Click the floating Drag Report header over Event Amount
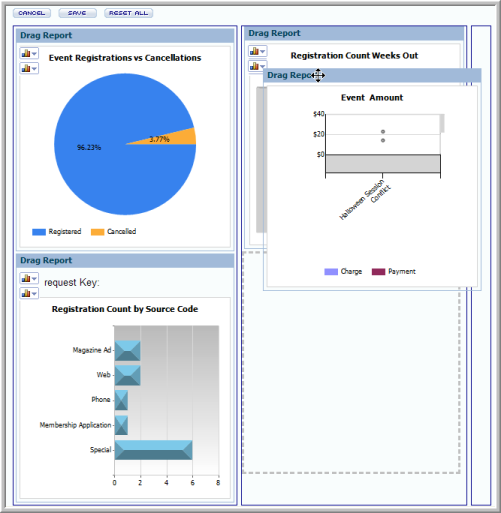The width and height of the screenshot is (501, 513). coord(372,75)
